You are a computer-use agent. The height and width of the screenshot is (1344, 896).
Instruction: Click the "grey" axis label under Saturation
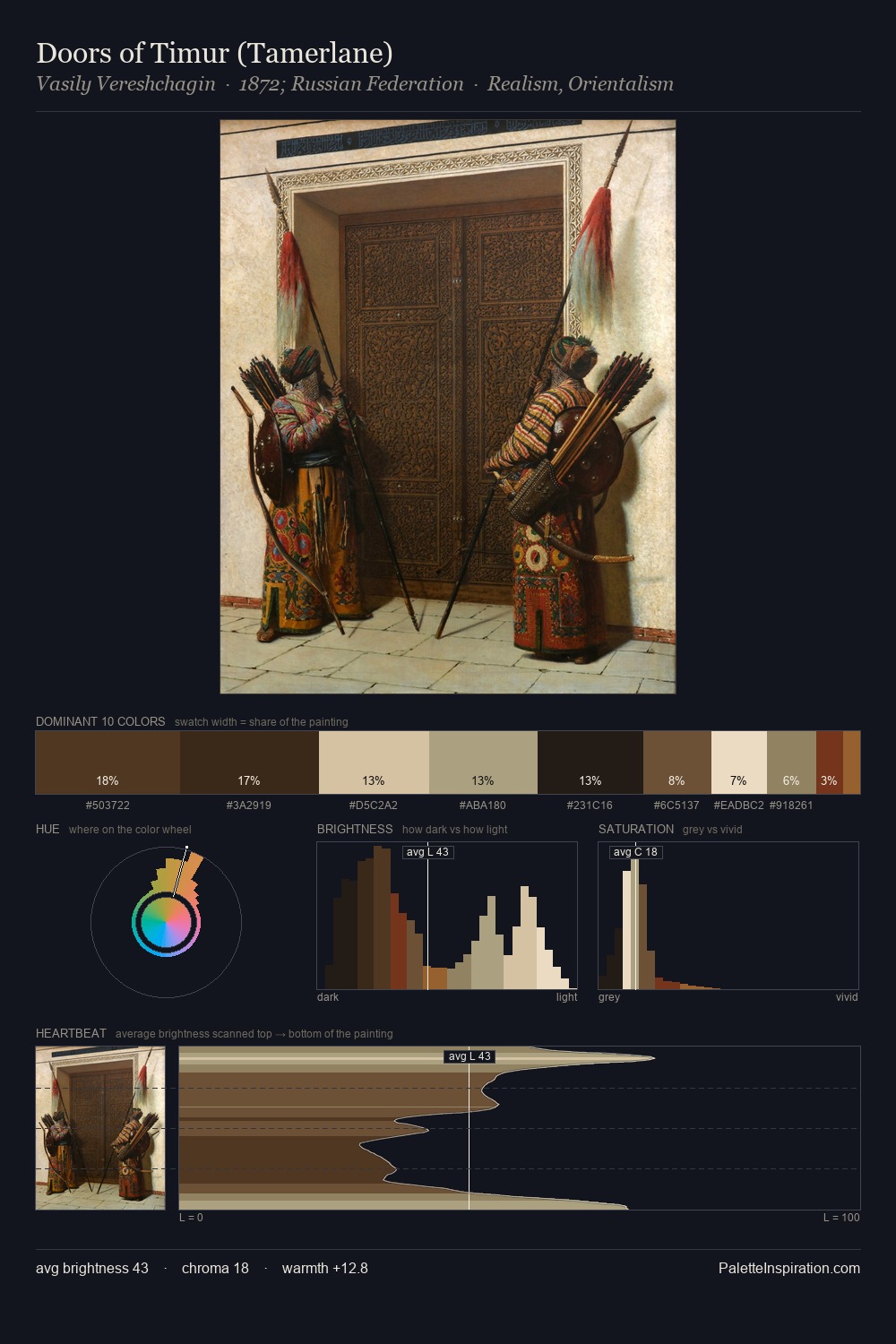[x=609, y=997]
